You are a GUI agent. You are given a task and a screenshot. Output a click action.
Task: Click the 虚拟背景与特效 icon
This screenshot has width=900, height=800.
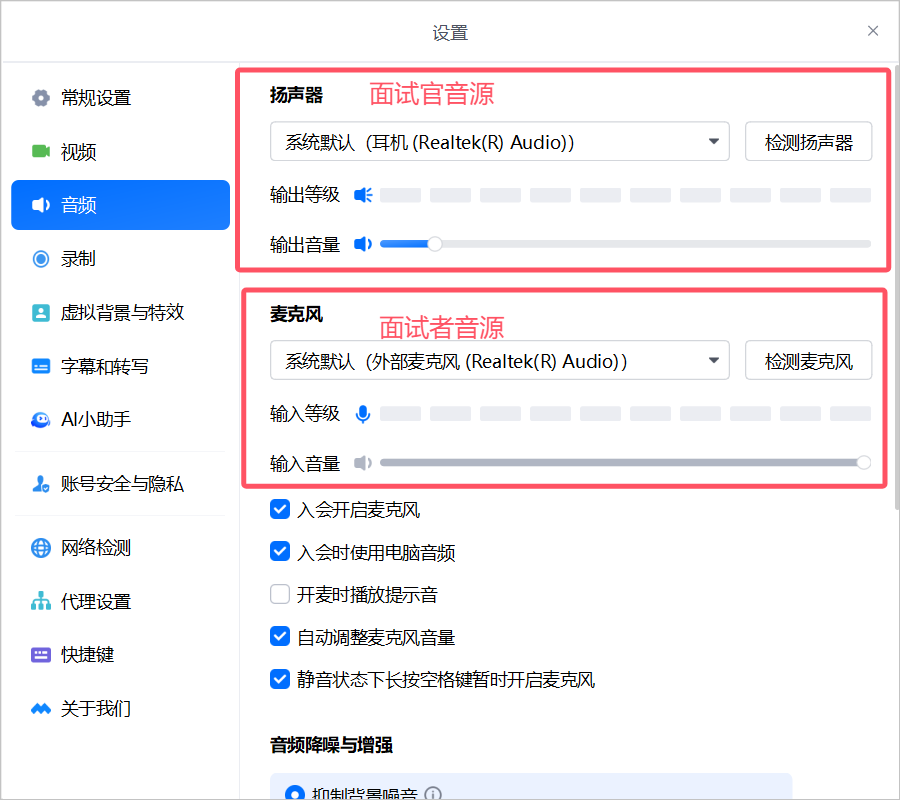(x=41, y=313)
